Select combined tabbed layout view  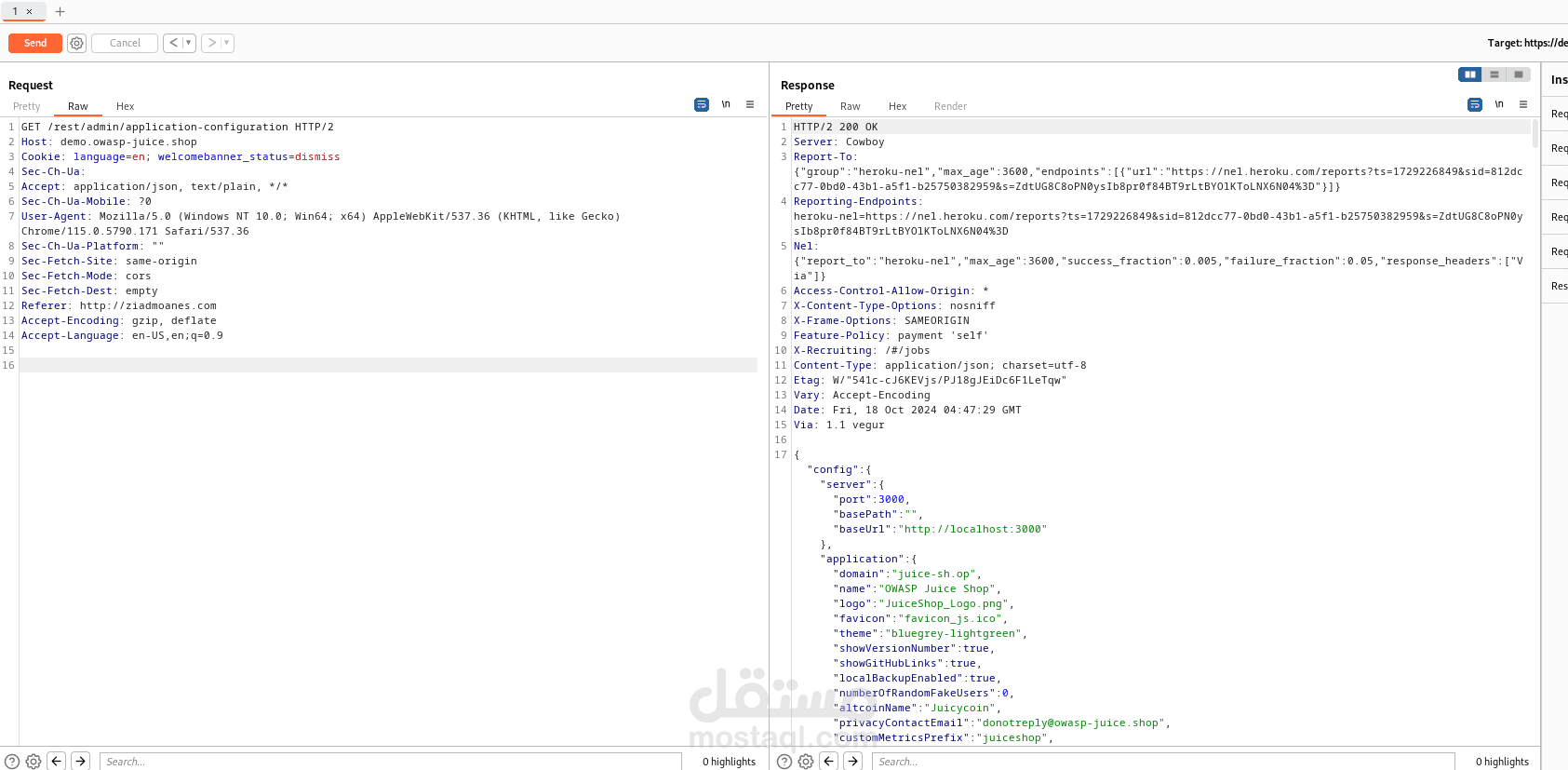[x=1519, y=74]
